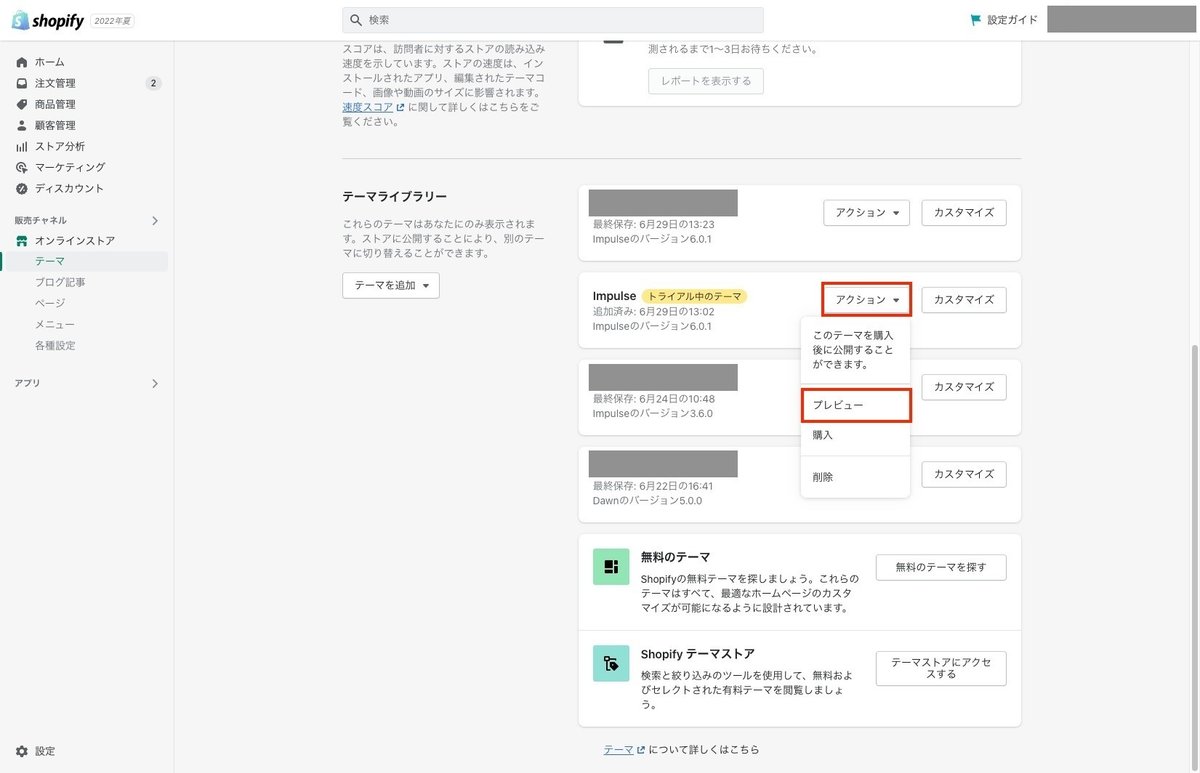Click text '最終保存: 6月22日の16:41'
Viewport: 1200px width, 773px height.
[x=653, y=486]
